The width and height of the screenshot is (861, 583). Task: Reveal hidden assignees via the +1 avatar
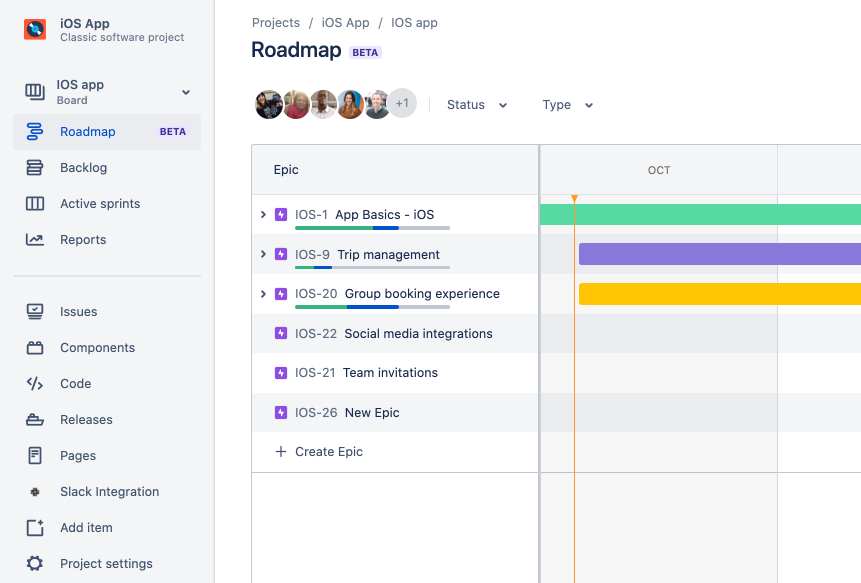click(x=402, y=104)
